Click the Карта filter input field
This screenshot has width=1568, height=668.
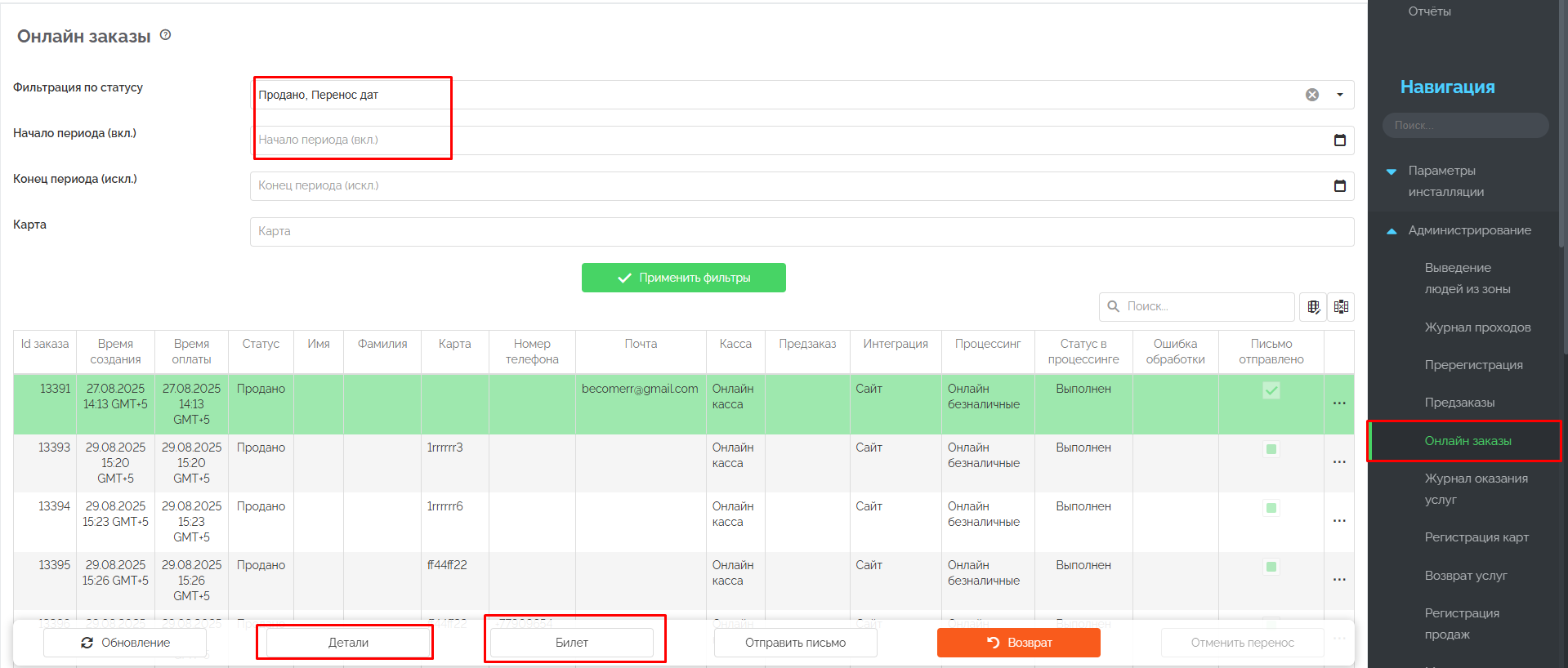(x=801, y=232)
